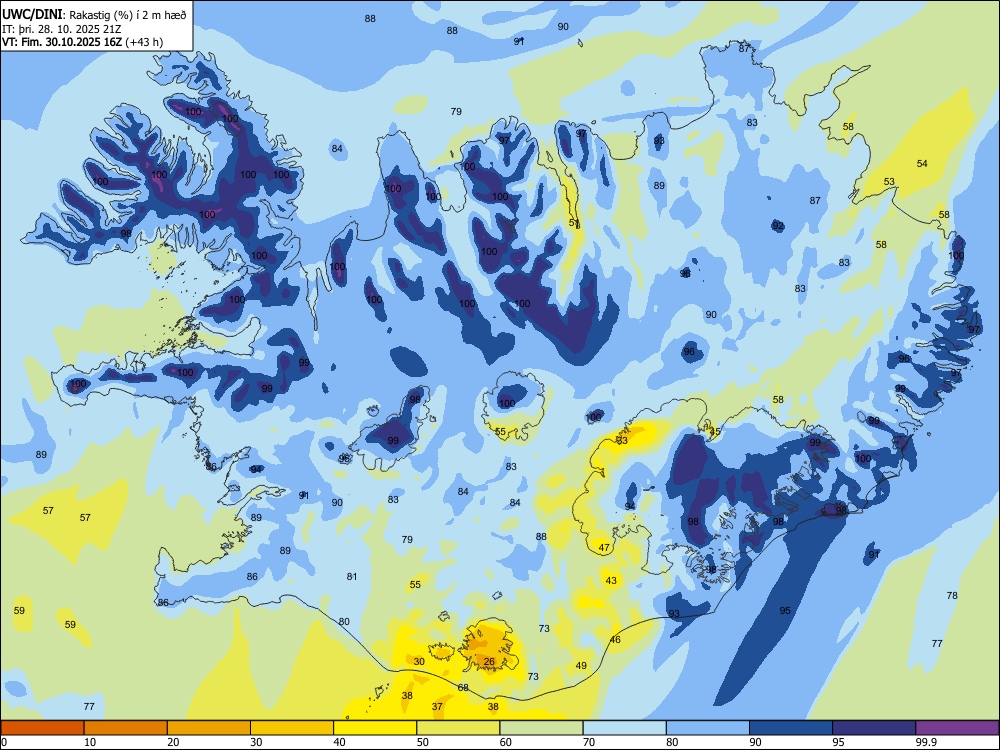1000x750 pixels.
Task: Click the "99.9" label on the legend scale
Action: point(926,742)
